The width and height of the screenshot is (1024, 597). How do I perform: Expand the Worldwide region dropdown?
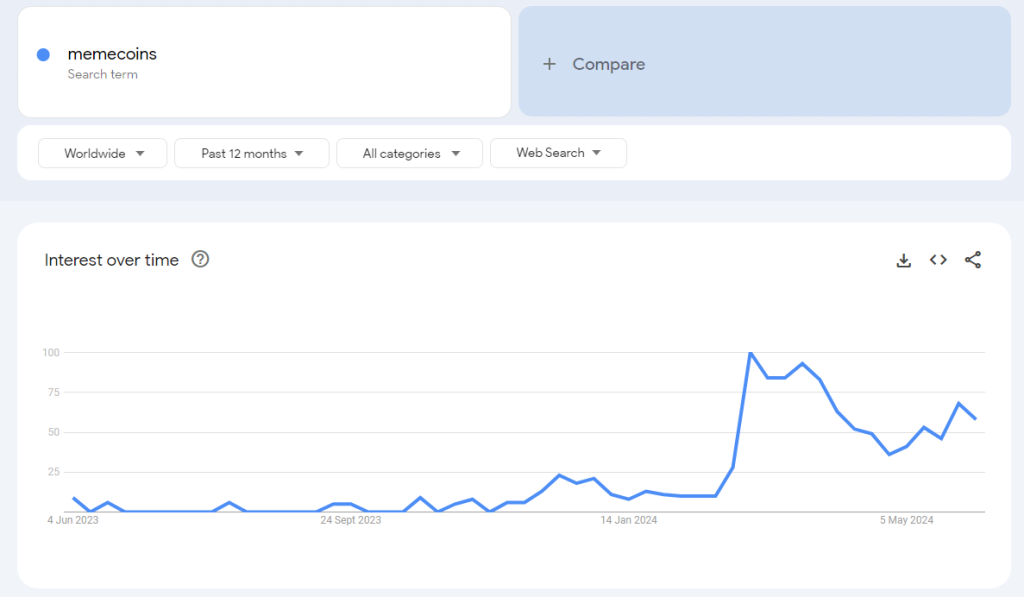pos(103,153)
